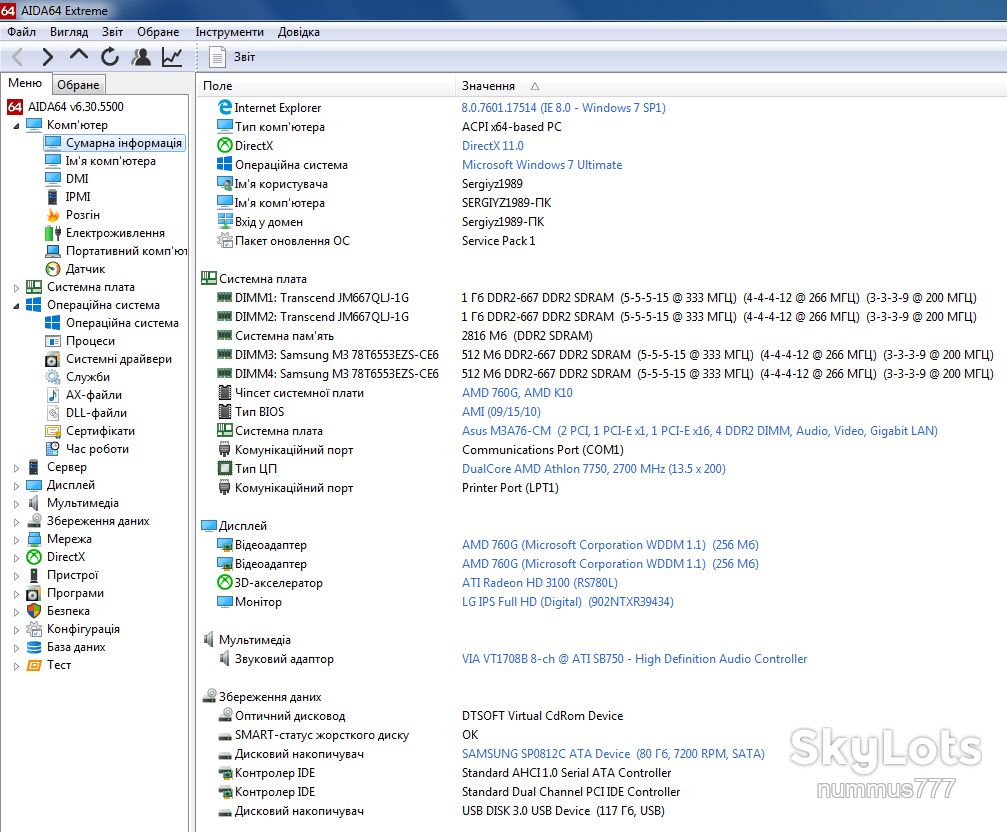Open the Файл menu
1007x832 pixels.
click(x=21, y=32)
